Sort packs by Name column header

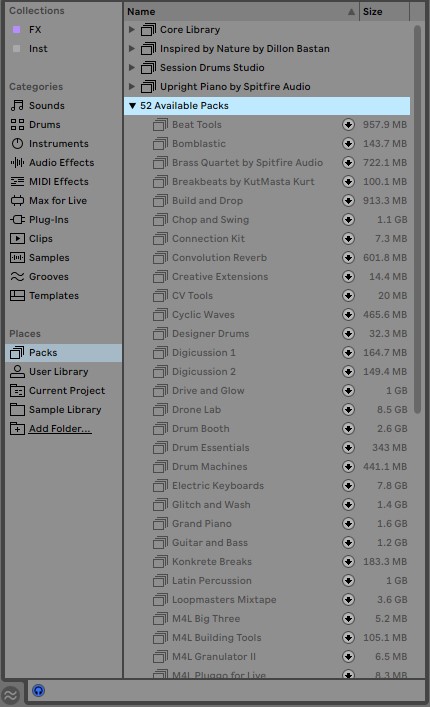coord(241,12)
